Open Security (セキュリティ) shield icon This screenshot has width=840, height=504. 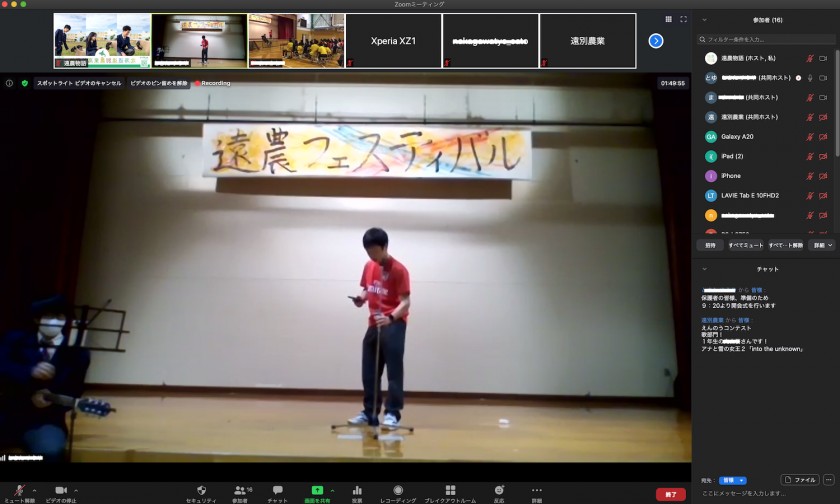tap(201, 490)
